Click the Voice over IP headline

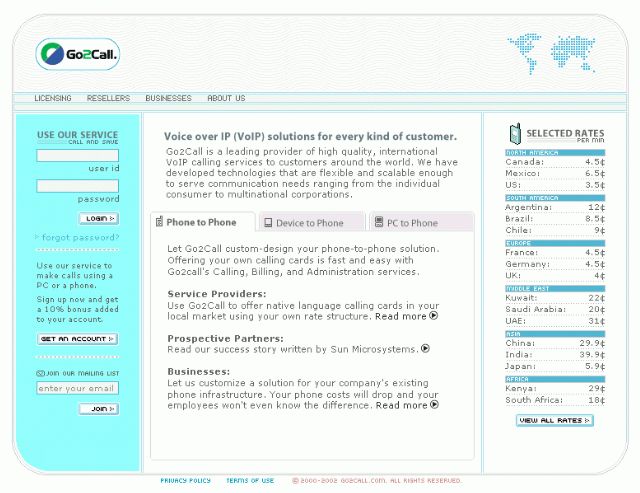click(x=310, y=136)
